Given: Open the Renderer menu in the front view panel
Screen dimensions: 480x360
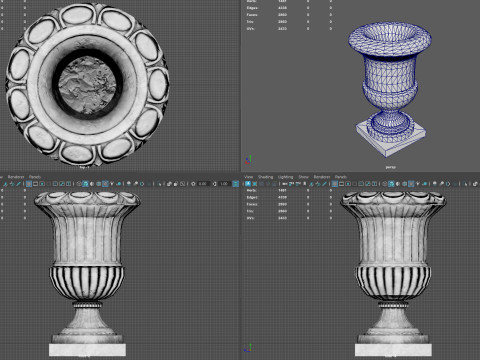Looking at the screenshot, I should coord(16,177).
